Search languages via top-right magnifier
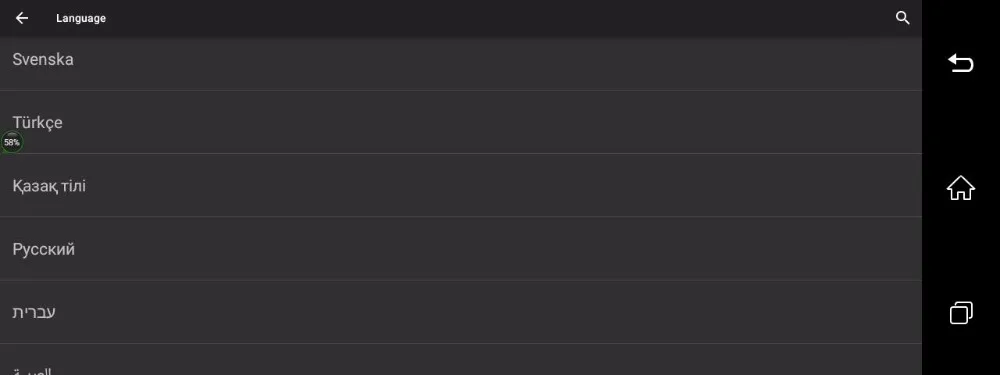 point(902,18)
